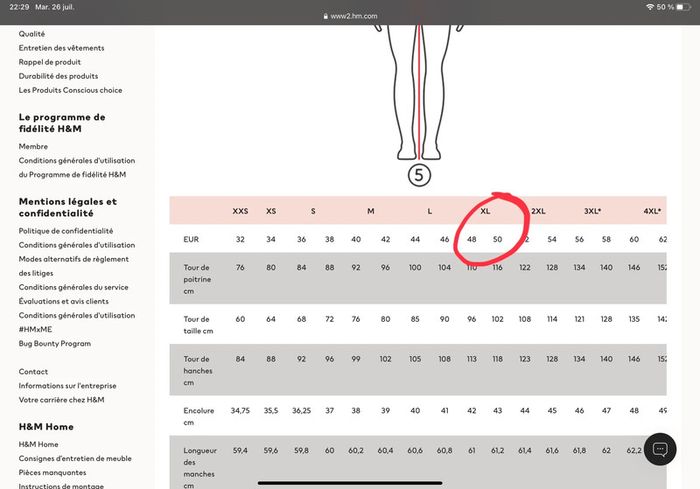Visit Bug Bounty Program page
700x489 pixels.
tap(54, 343)
